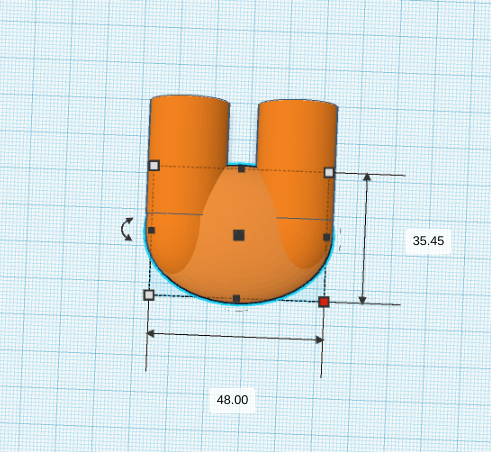Image resolution: width=491 pixels, height=452 pixels.
Task: Click the white bottom-left corner handle
Action: coord(149,295)
